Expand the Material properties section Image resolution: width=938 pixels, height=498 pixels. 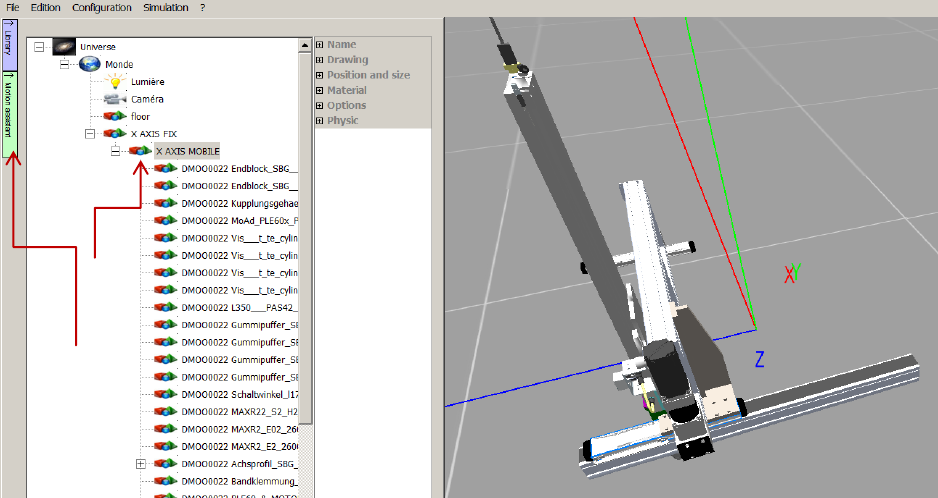click(x=320, y=90)
